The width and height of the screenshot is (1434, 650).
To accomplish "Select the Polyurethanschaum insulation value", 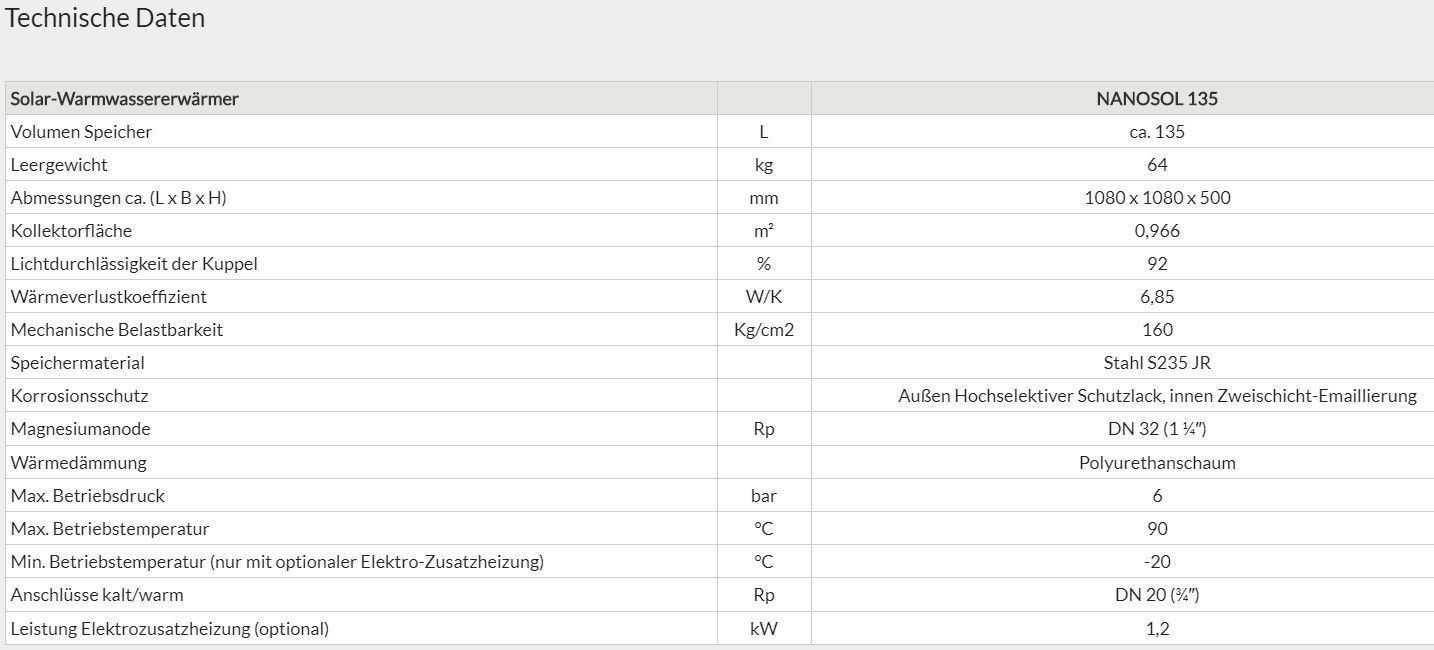I will (x=1157, y=463).
